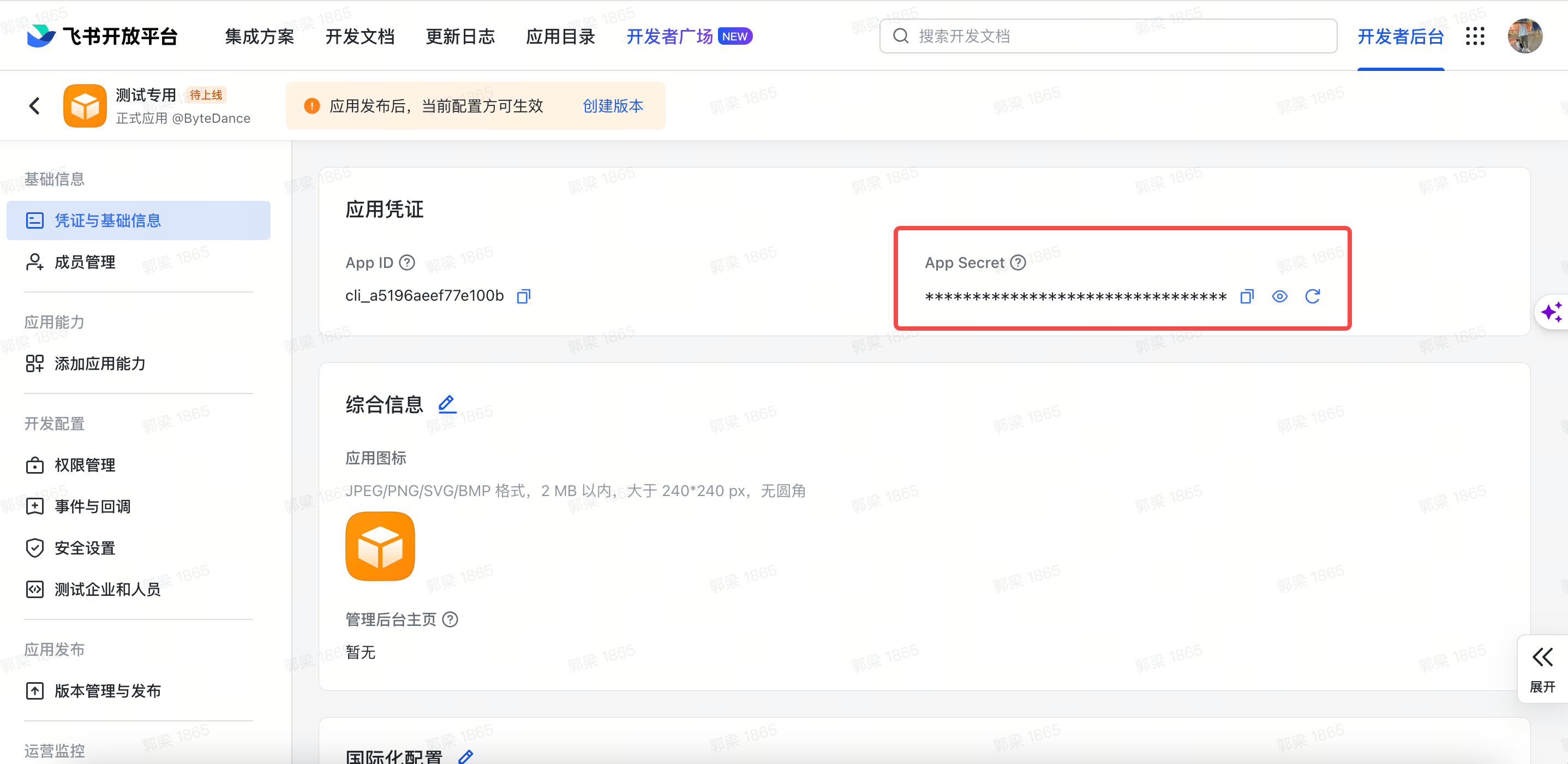
Task: Open 事件与回调 in the sidebar
Action: tap(138, 506)
